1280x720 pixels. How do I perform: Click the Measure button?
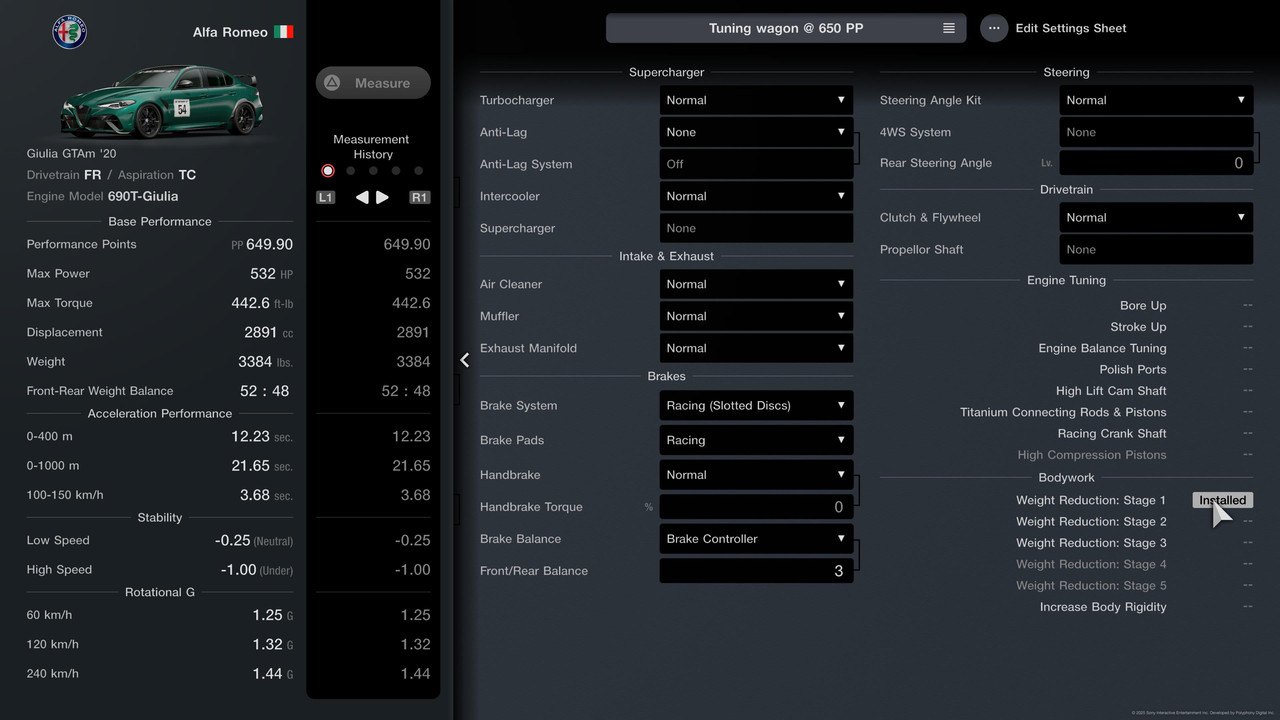click(373, 83)
